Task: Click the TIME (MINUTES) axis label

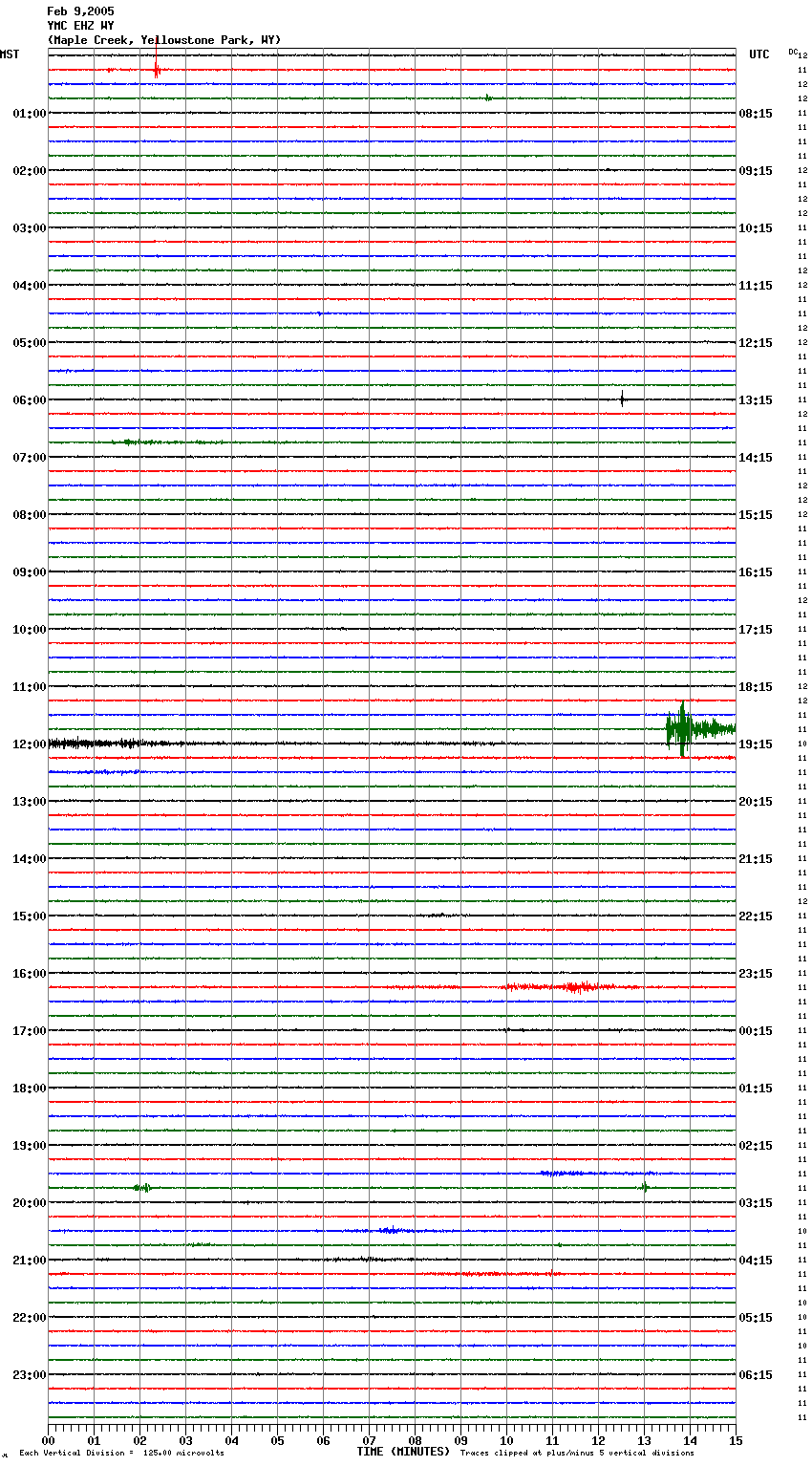Action: coord(403,1452)
